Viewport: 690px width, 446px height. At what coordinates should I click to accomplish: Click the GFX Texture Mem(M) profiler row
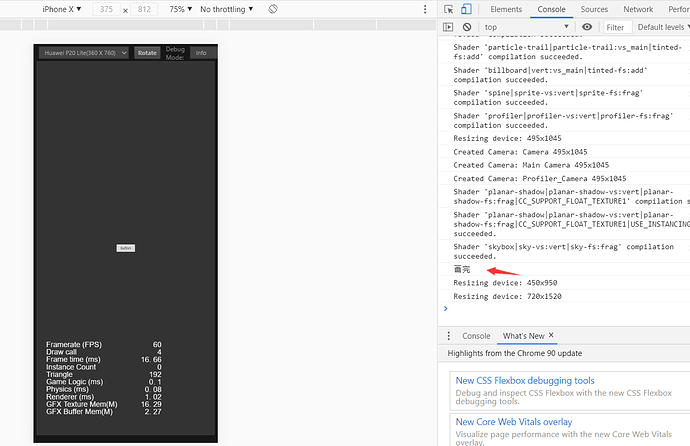[103, 404]
